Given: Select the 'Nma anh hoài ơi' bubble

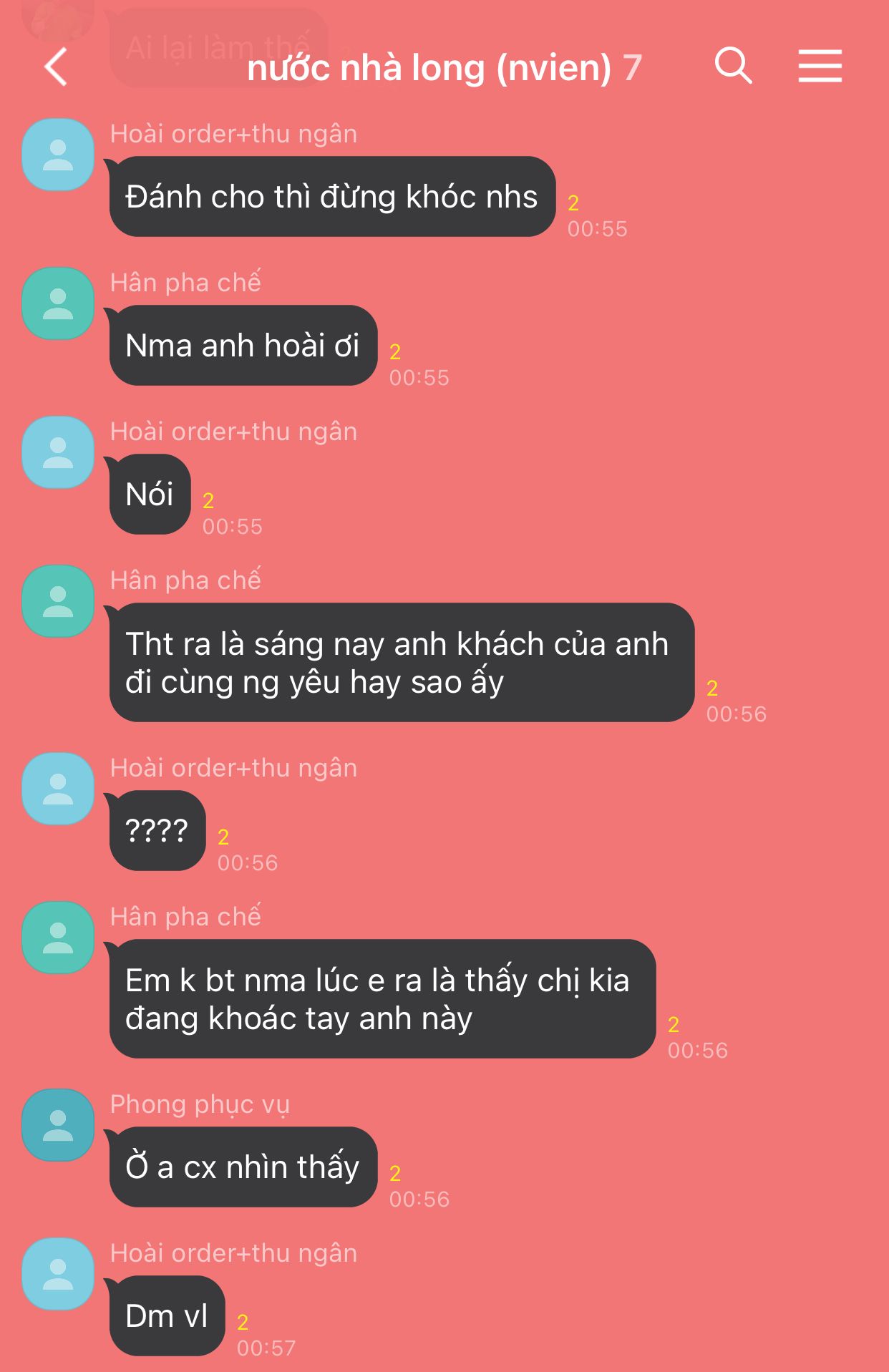Looking at the screenshot, I should pyautogui.click(x=243, y=346).
